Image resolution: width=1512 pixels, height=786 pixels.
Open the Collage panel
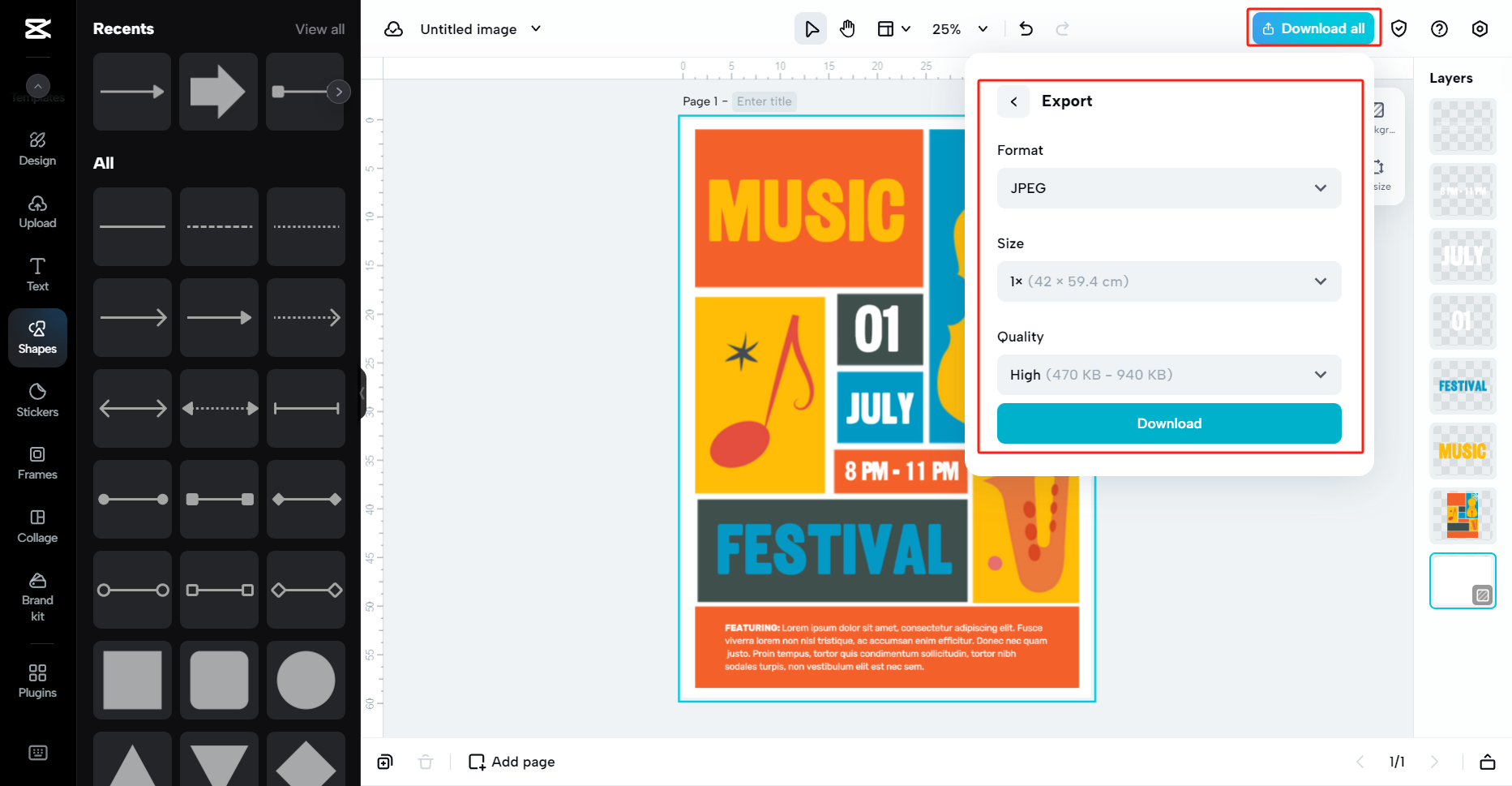(37, 526)
